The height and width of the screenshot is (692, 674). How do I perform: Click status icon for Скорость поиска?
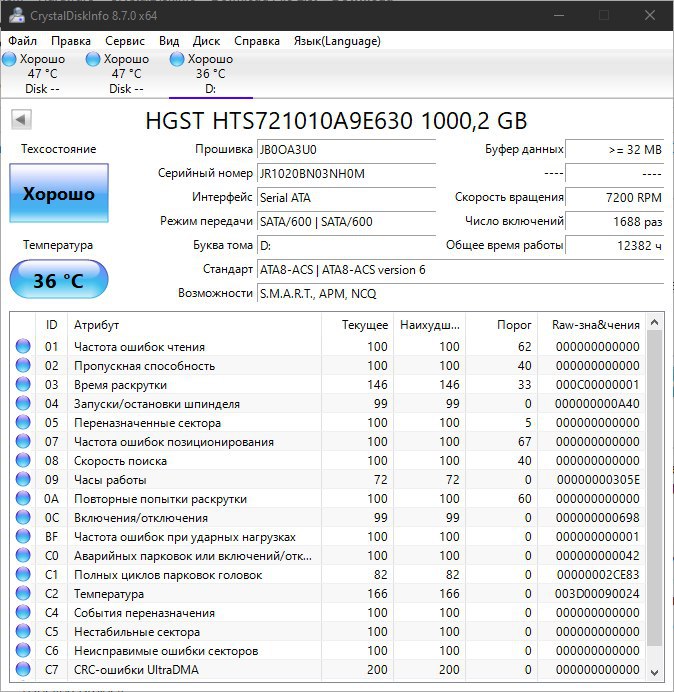(23, 460)
